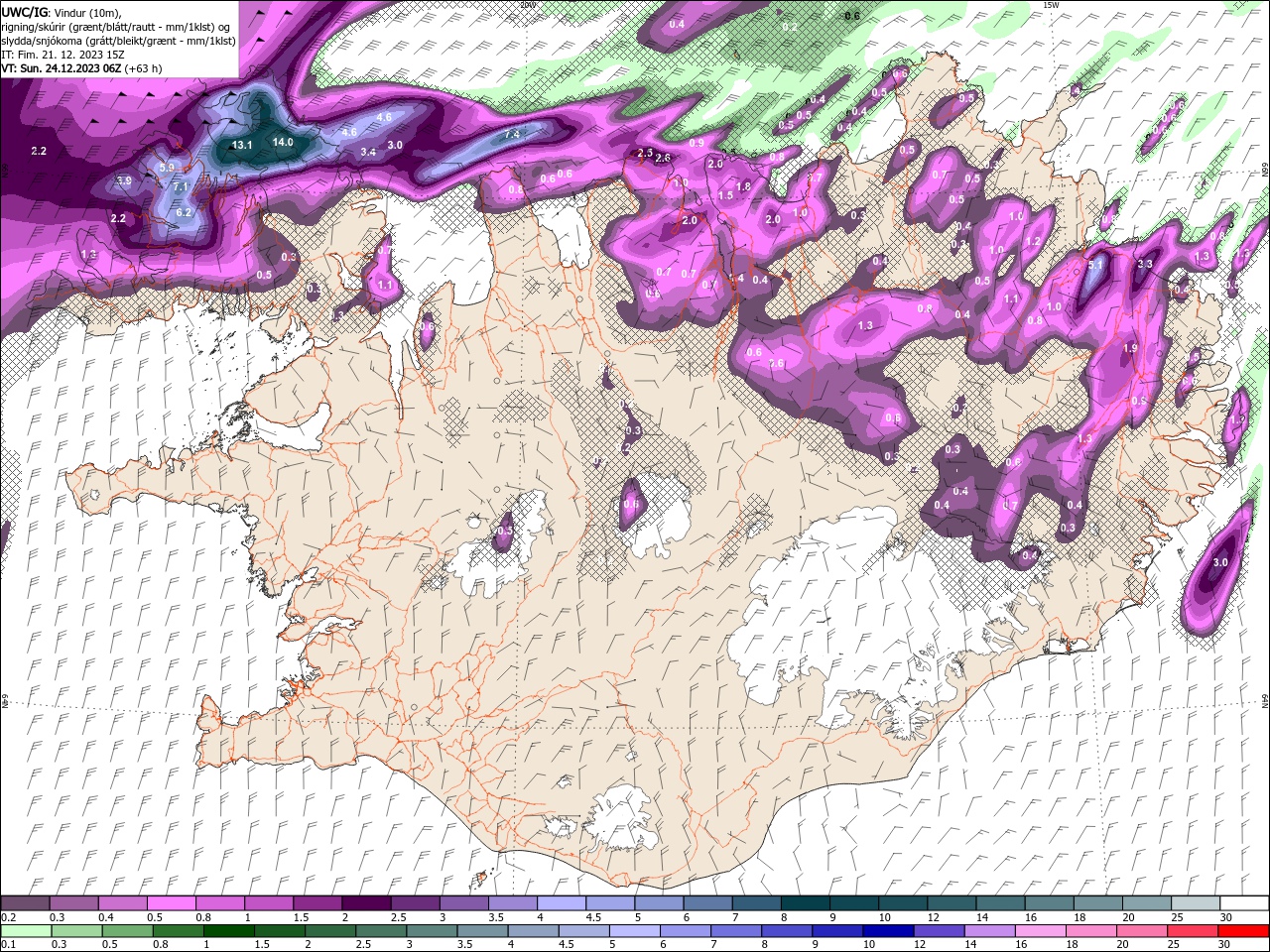Click the darkest green swatch at rain scale 1
Image resolution: width=1270 pixels, height=952 pixels.
point(230,931)
